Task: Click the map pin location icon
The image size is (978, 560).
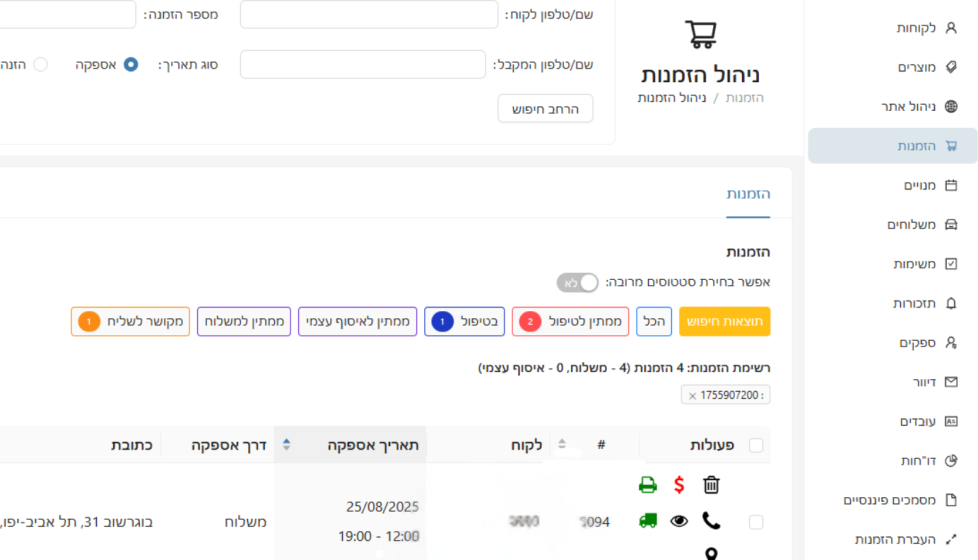Action: click(x=711, y=553)
